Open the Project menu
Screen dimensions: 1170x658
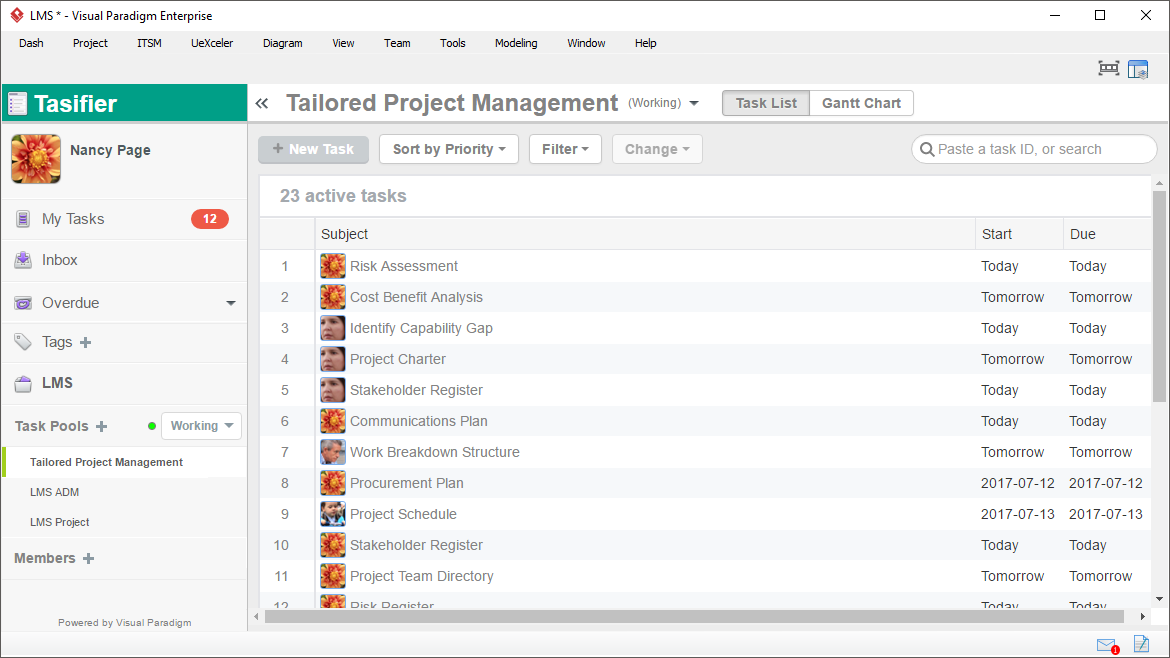[90, 43]
